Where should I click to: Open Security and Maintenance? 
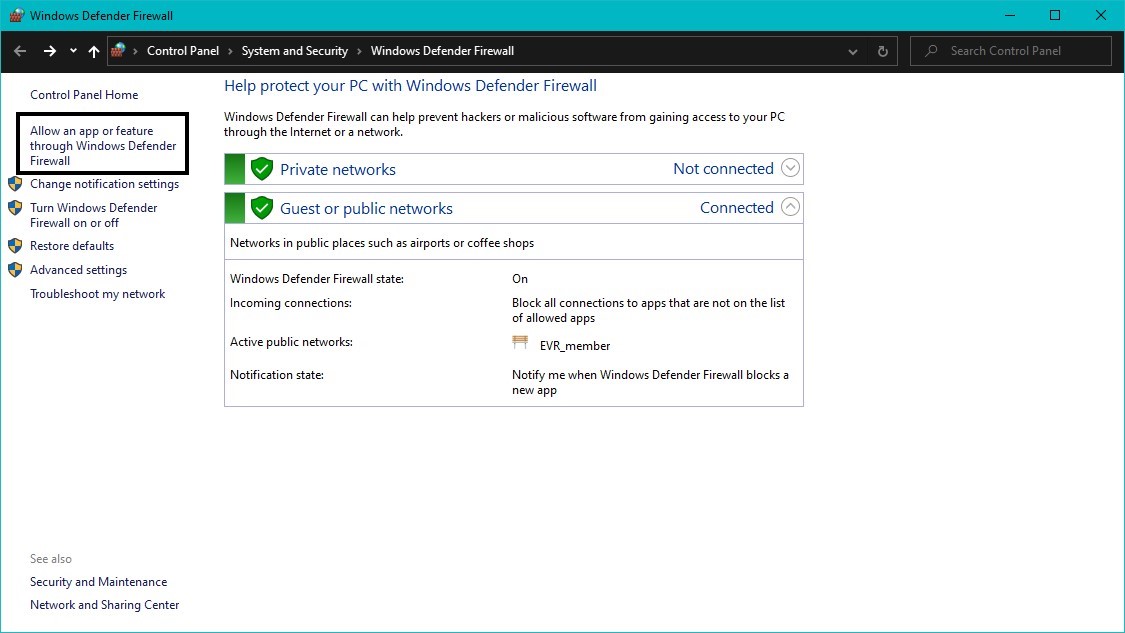(98, 582)
